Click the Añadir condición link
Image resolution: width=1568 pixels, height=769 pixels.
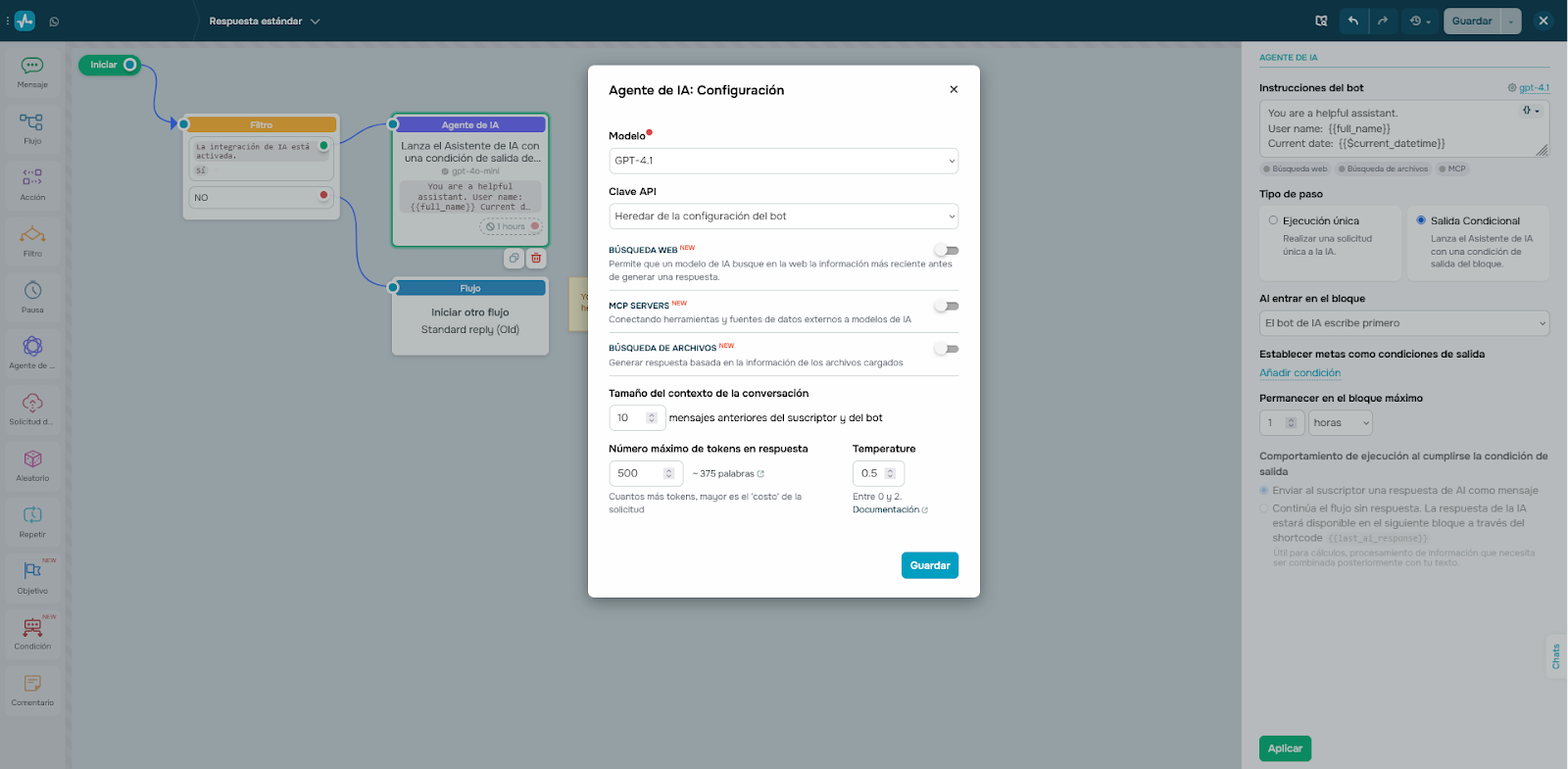click(1299, 373)
